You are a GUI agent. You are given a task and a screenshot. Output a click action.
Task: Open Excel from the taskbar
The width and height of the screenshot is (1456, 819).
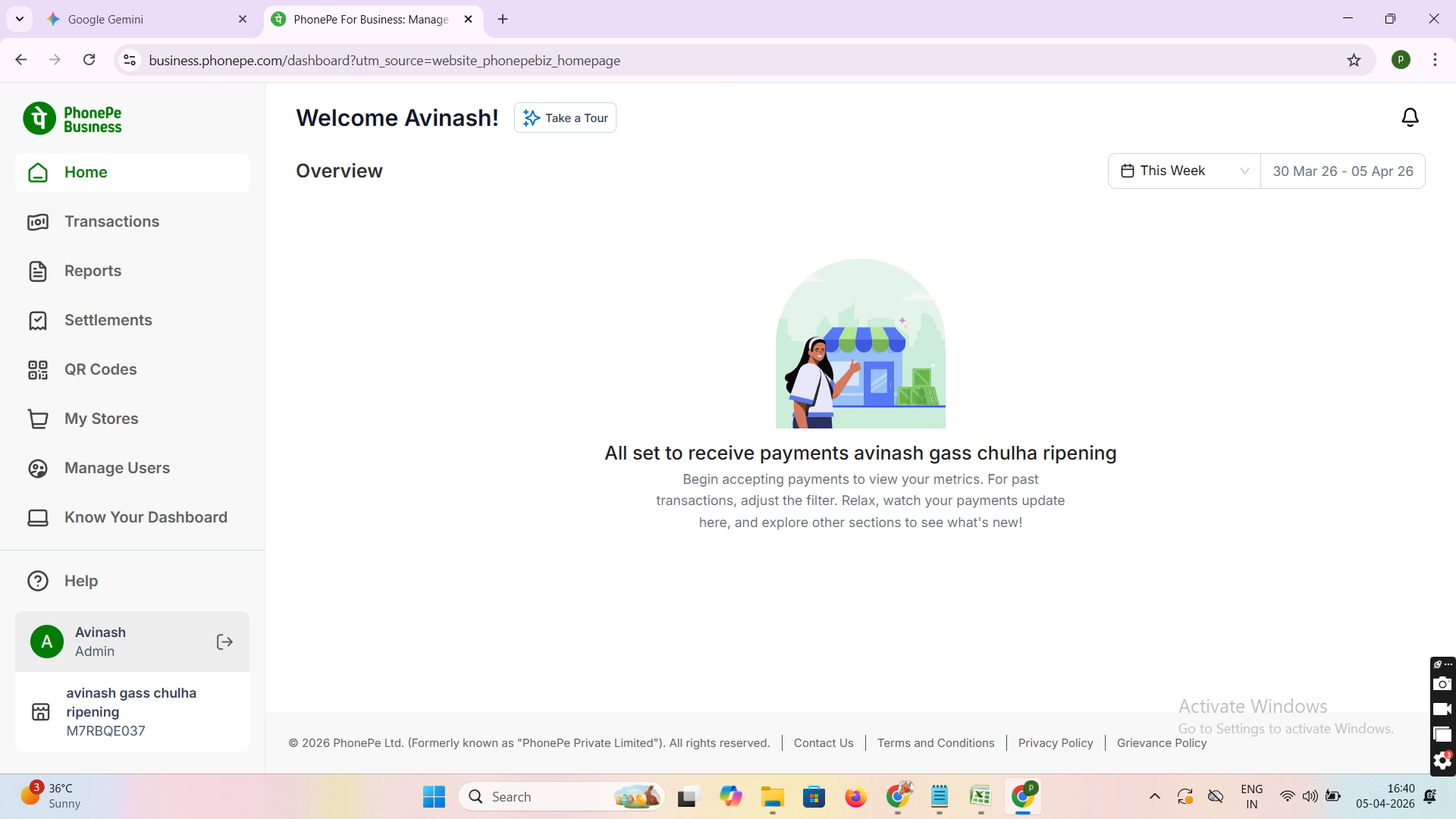click(x=981, y=797)
